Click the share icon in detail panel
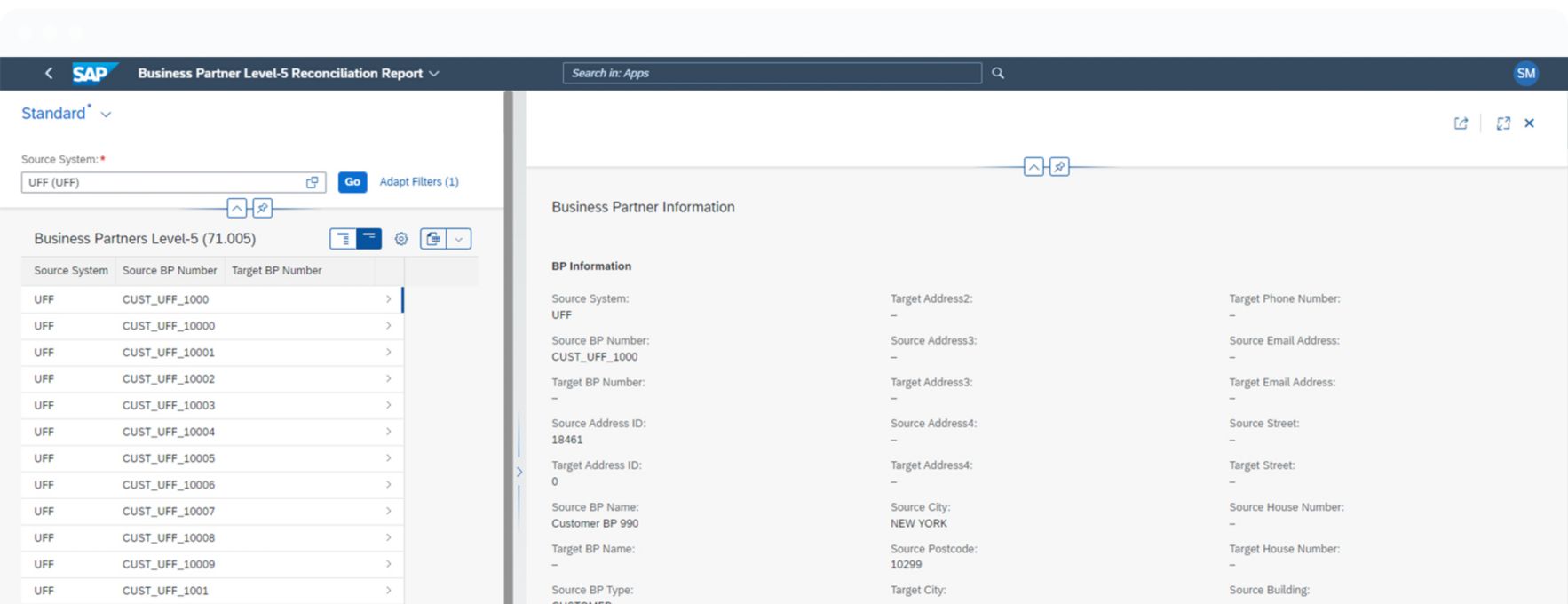Image resolution: width=1568 pixels, height=604 pixels. [1461, 123]
